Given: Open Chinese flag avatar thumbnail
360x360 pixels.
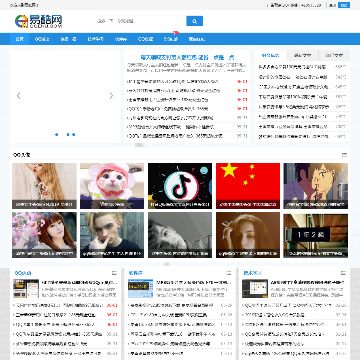Looking at the screenshot, I should 248,186.
